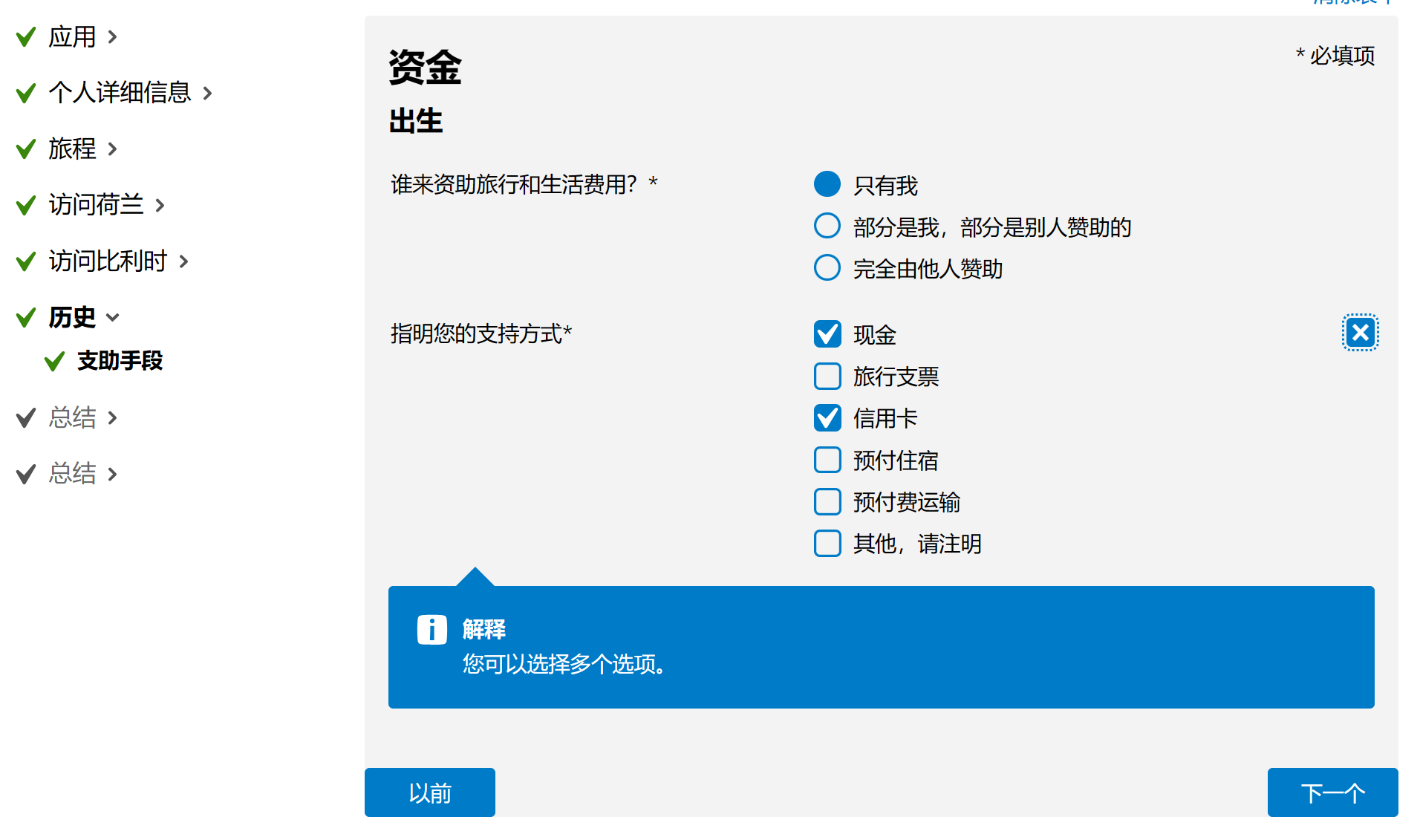This screenshot has width=1420, height=840.
Task: Click the green checkmark next to 个人详细信息
Action: (26, 93)
